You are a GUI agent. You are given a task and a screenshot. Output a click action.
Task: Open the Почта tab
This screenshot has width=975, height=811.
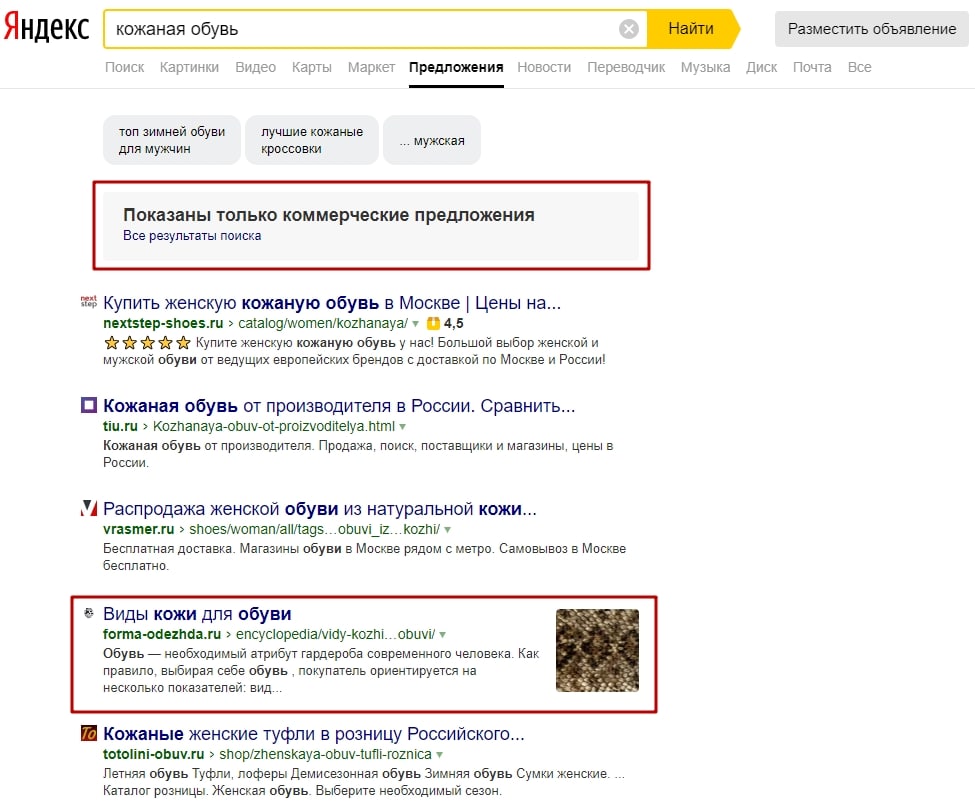pyautogui.click(x=811, y=67)
